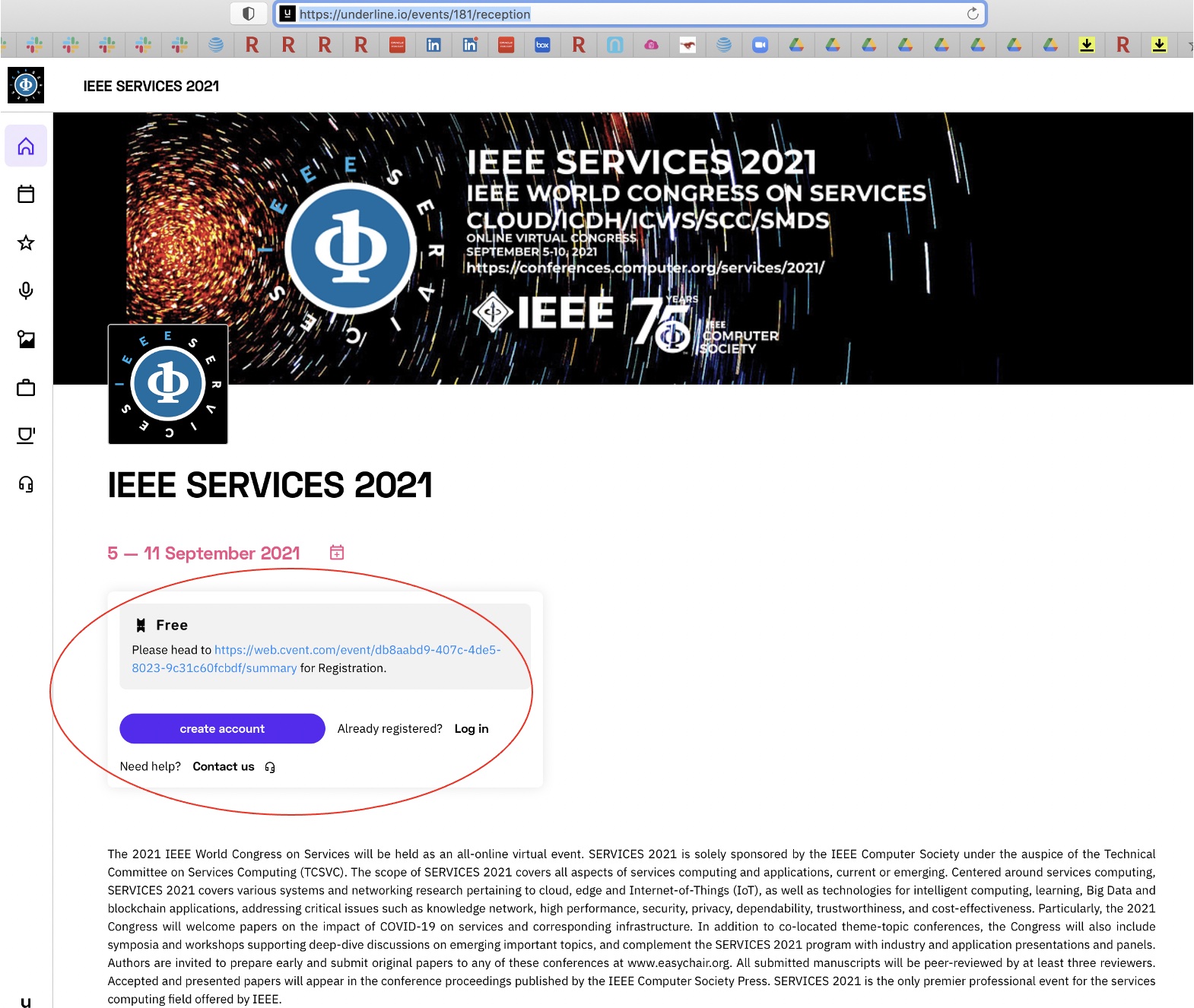
Task: Open the home icon in the sidebar
Action: tap(26, 146)
